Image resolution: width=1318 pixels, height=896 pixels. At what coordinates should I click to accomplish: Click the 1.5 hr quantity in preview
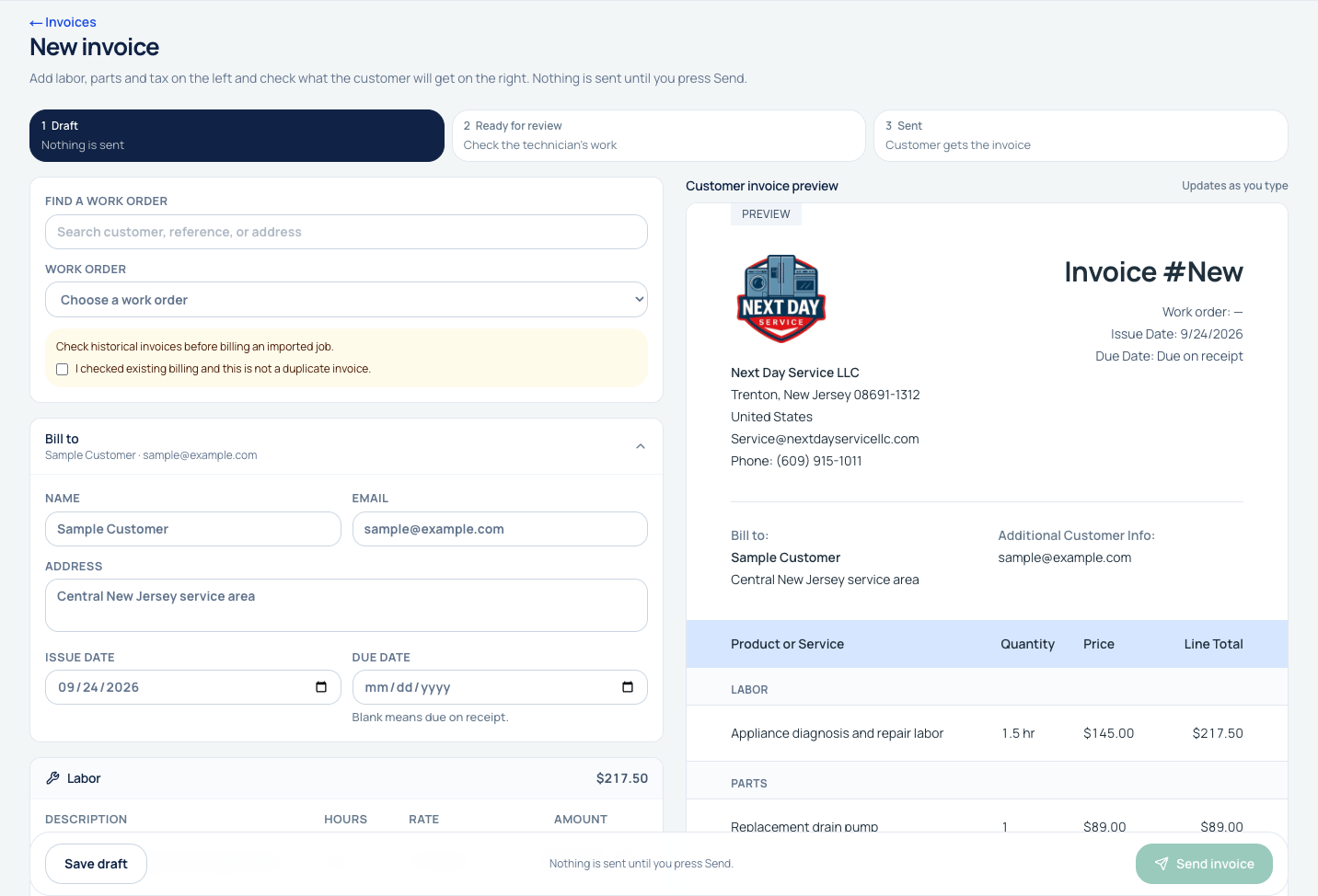click(1018, 733)
